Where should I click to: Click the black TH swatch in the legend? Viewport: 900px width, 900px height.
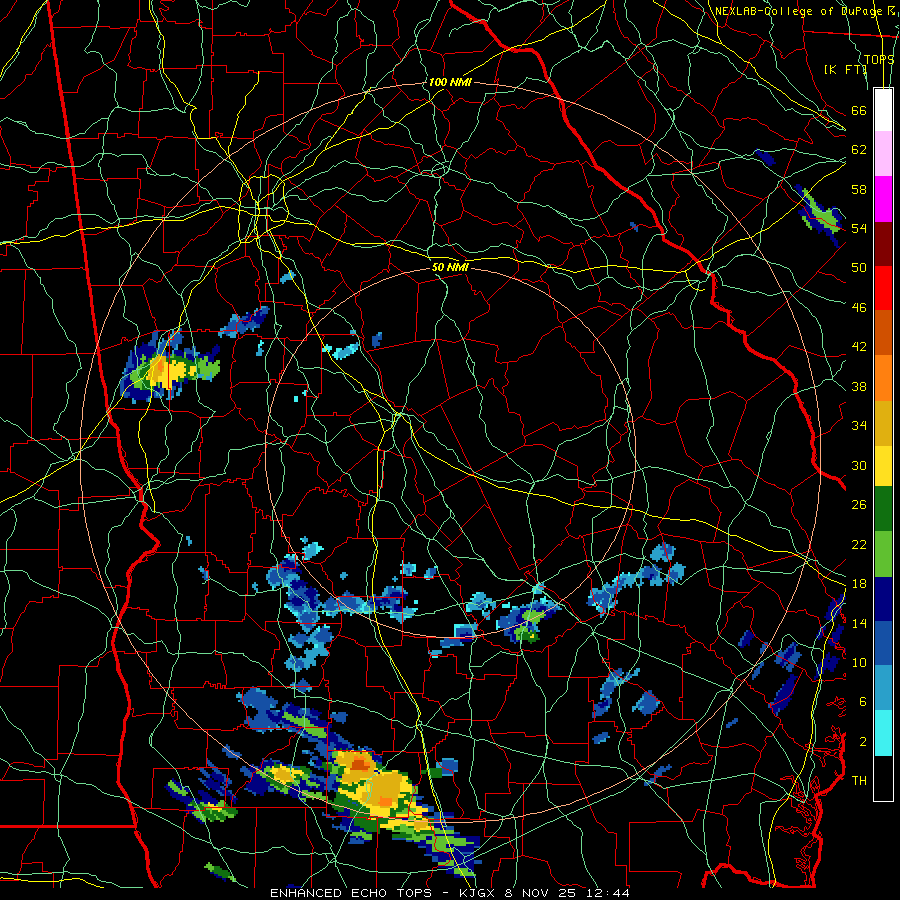click(883, 778)
